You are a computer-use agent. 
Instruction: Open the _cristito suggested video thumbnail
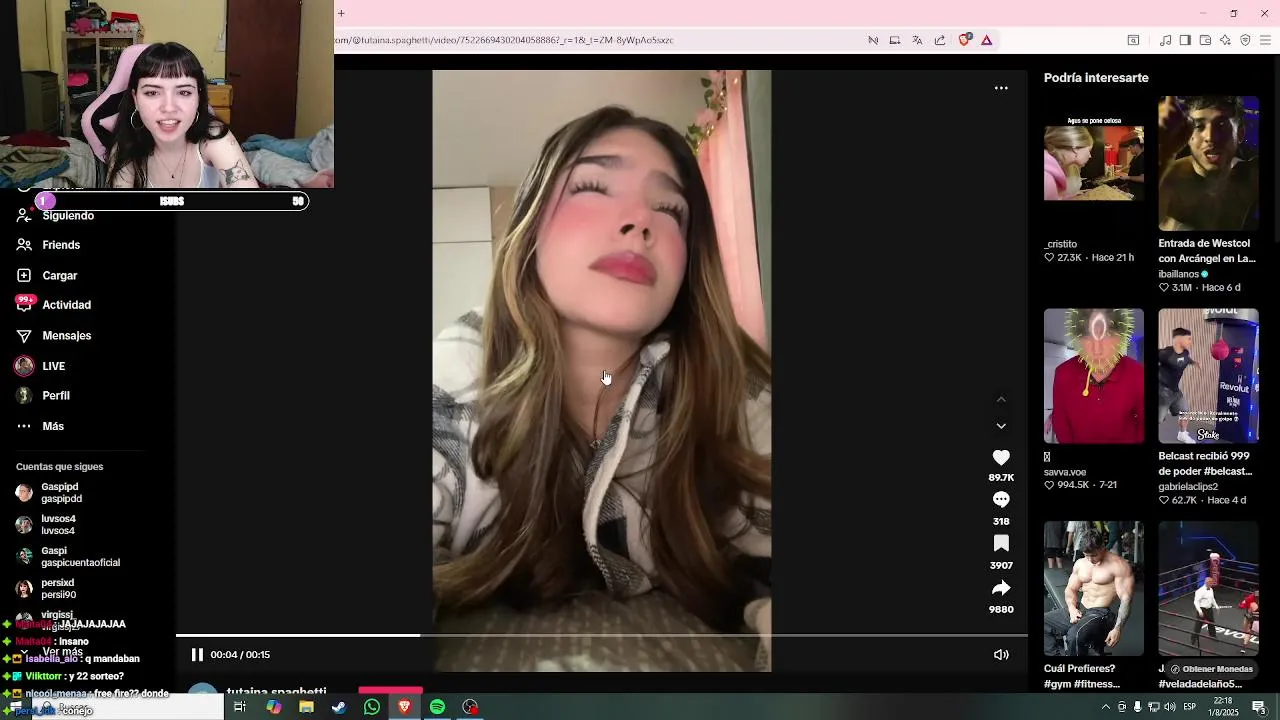coord(1094,163)
